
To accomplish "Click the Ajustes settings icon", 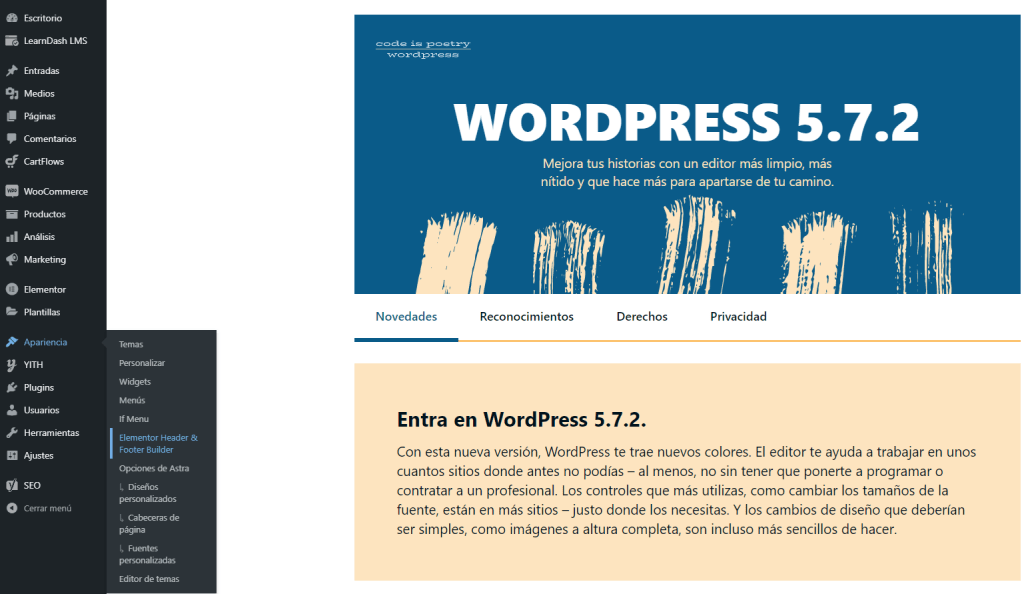I will 12,456.
